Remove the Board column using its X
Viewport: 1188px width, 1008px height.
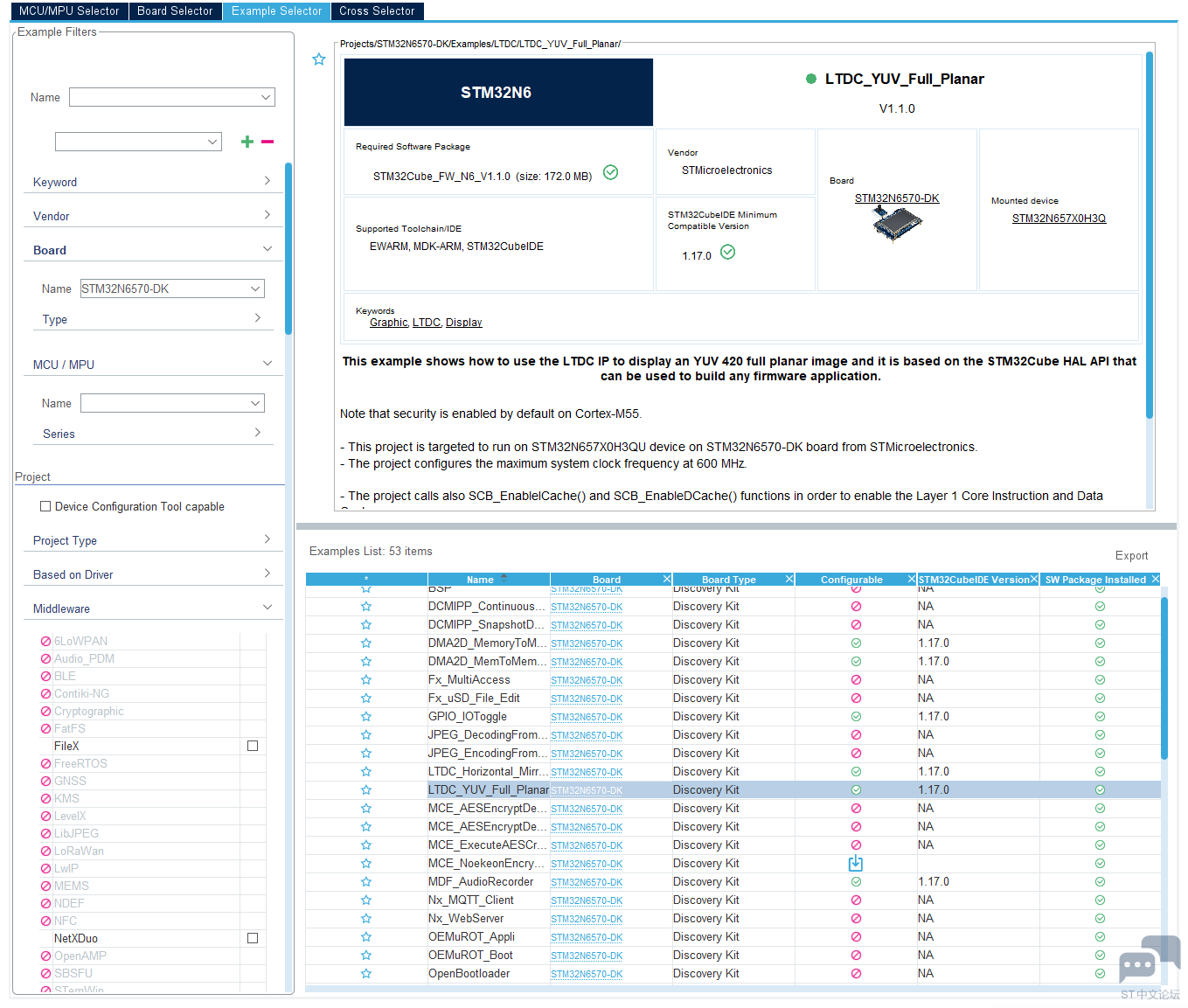667,580
